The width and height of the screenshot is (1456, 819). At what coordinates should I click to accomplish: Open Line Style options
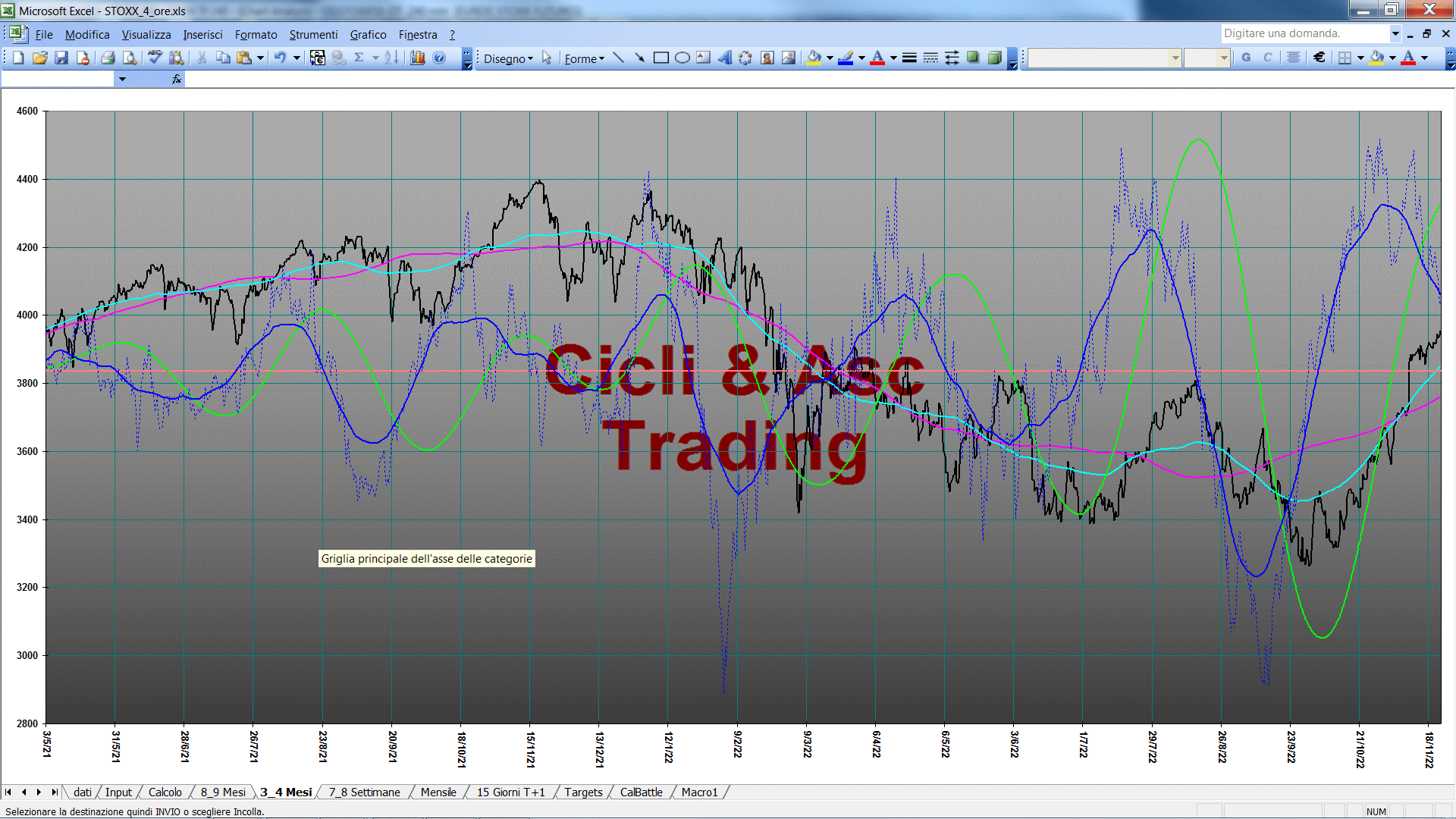point(909,58)
